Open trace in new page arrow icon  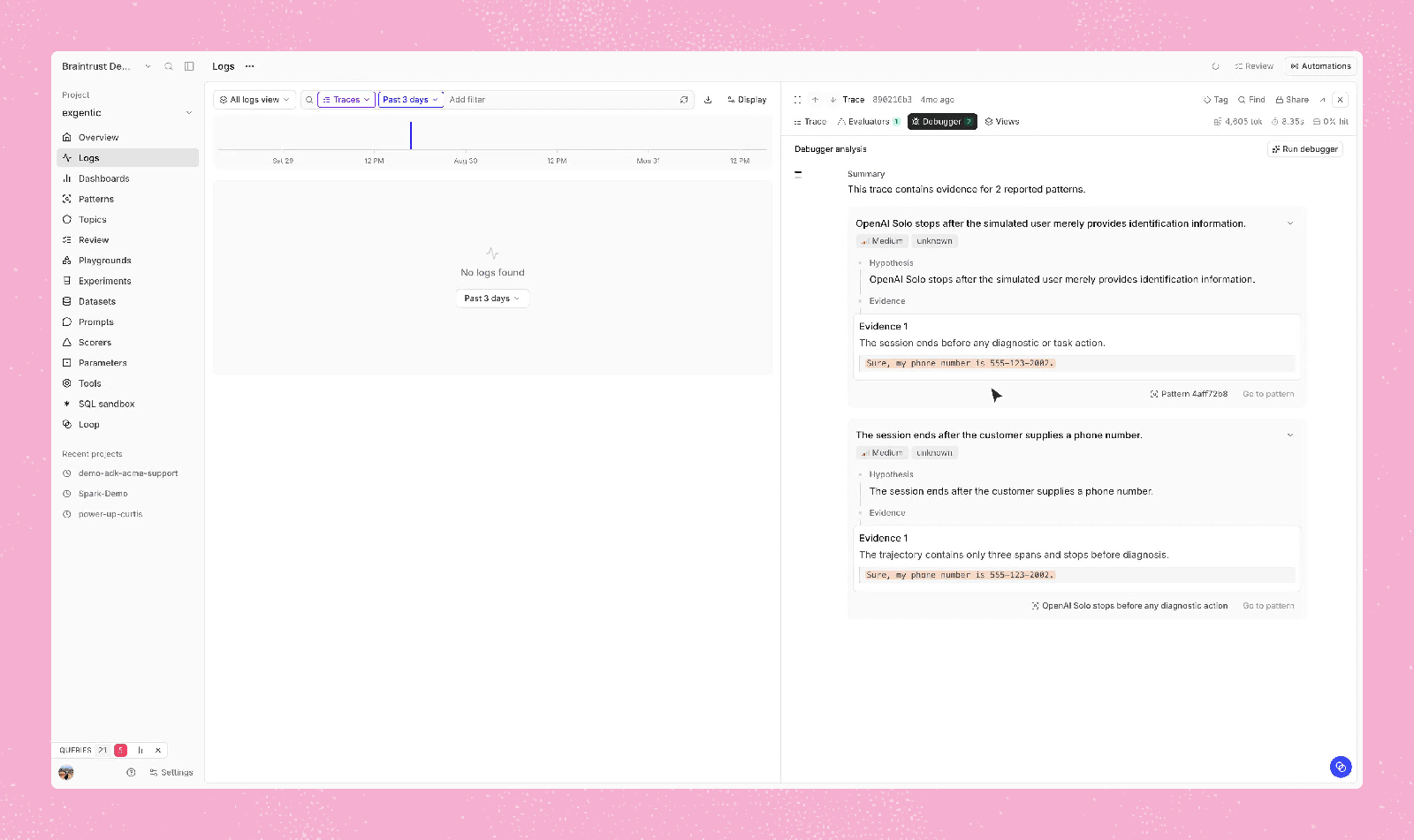click(1323, 100)
